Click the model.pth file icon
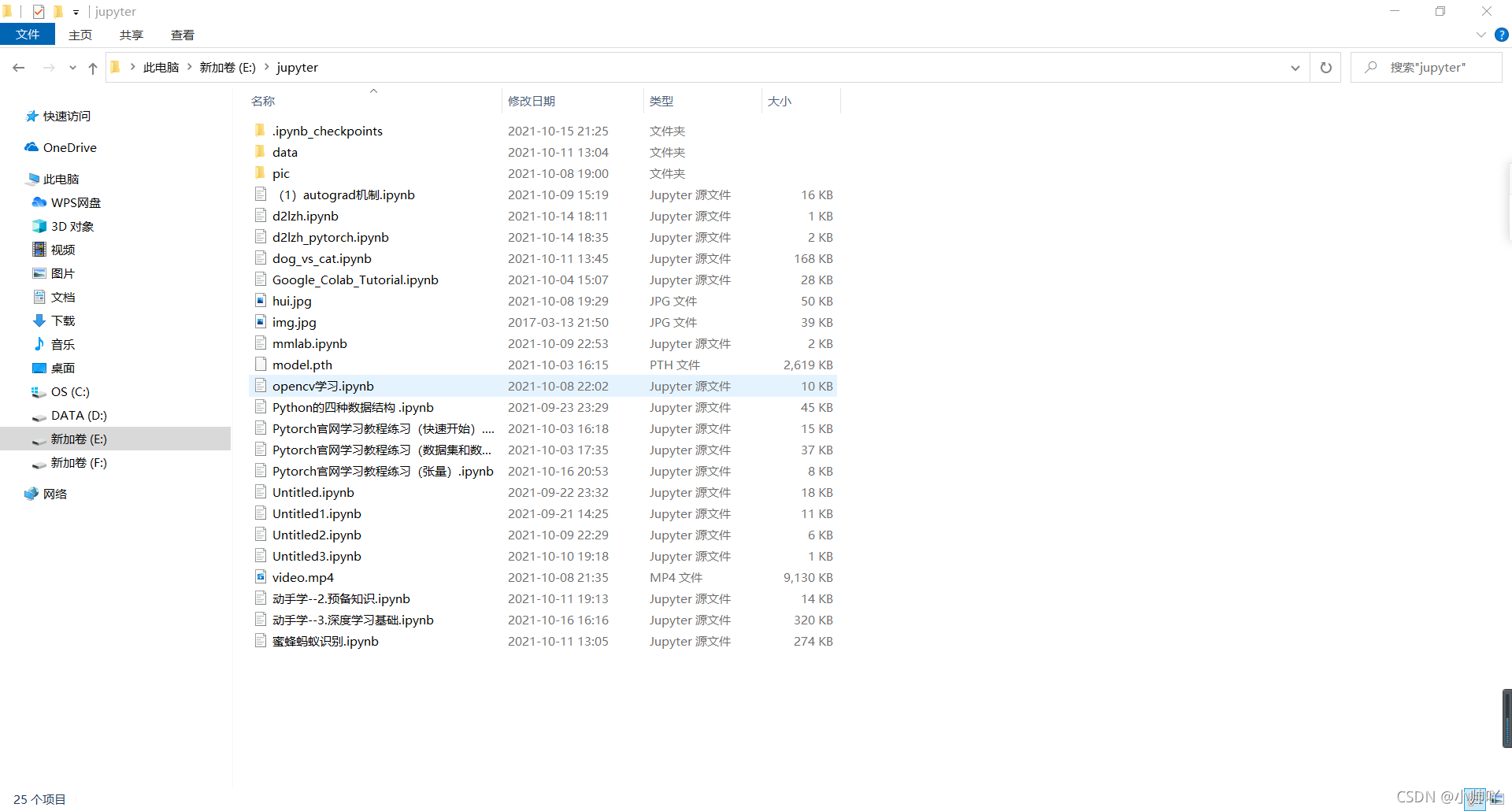The width and height of the screenshot is (1512, 811). [261, 364]
